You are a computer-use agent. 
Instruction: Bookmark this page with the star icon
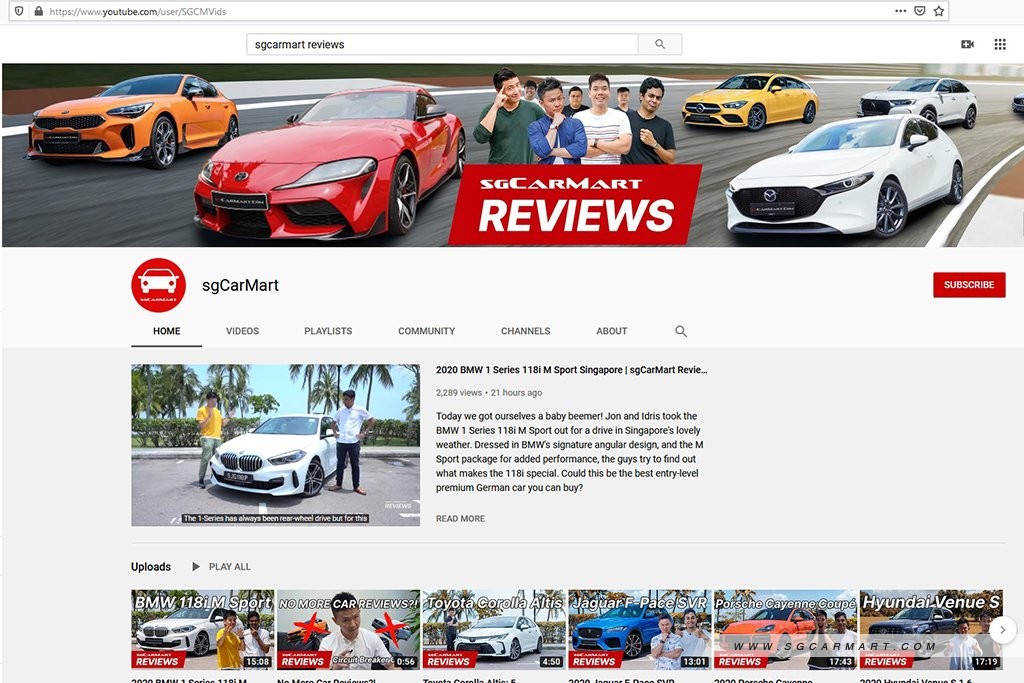[x=938, y=11]
